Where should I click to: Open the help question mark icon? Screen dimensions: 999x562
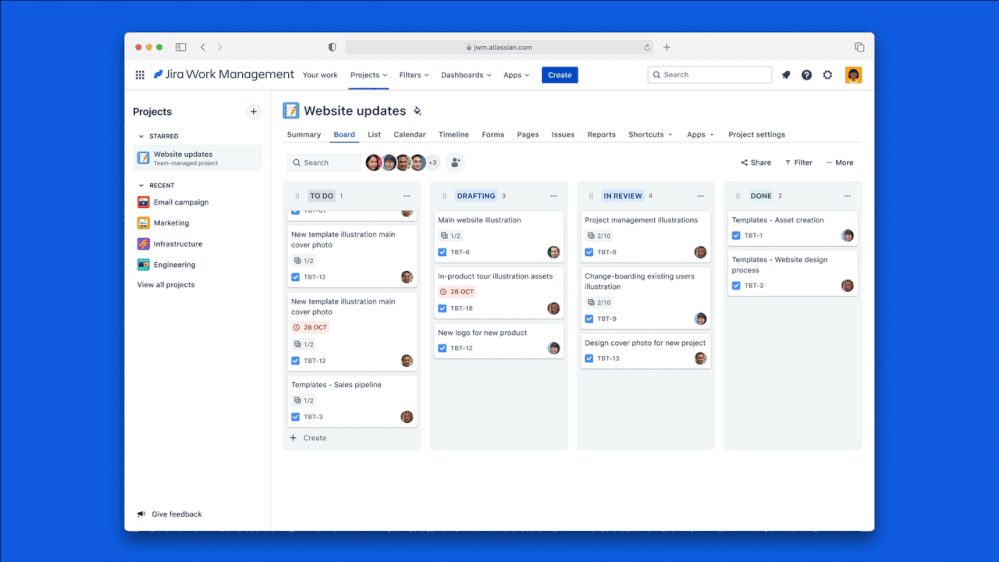(x=807, y=75)
